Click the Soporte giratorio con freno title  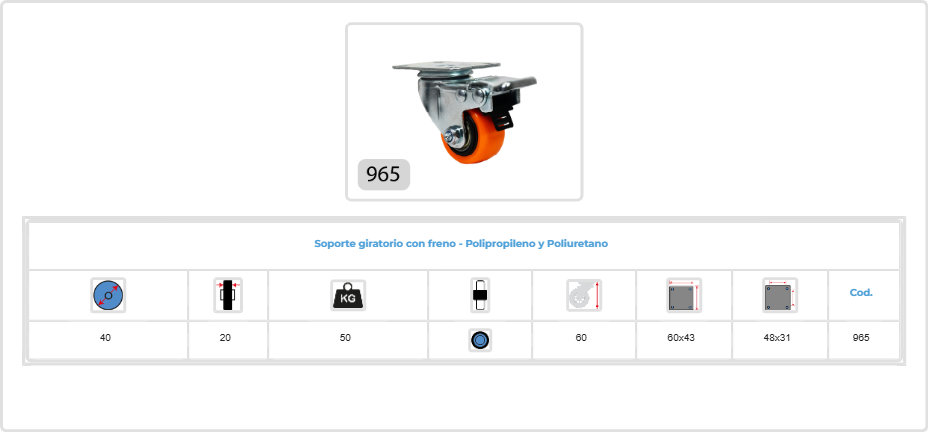click(x=461, y=243)
